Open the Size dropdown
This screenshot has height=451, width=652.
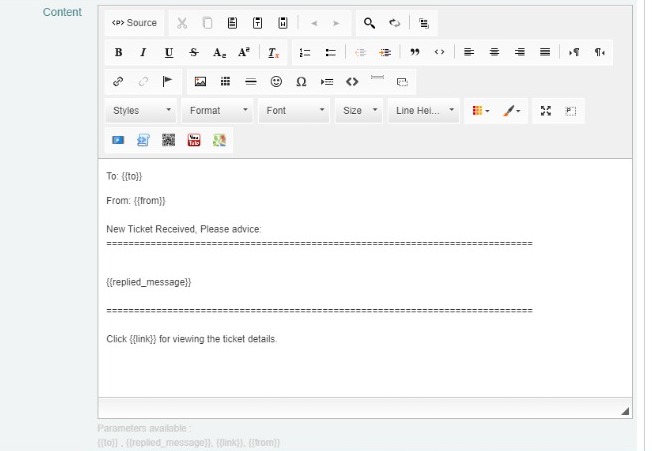pos(360,110)
